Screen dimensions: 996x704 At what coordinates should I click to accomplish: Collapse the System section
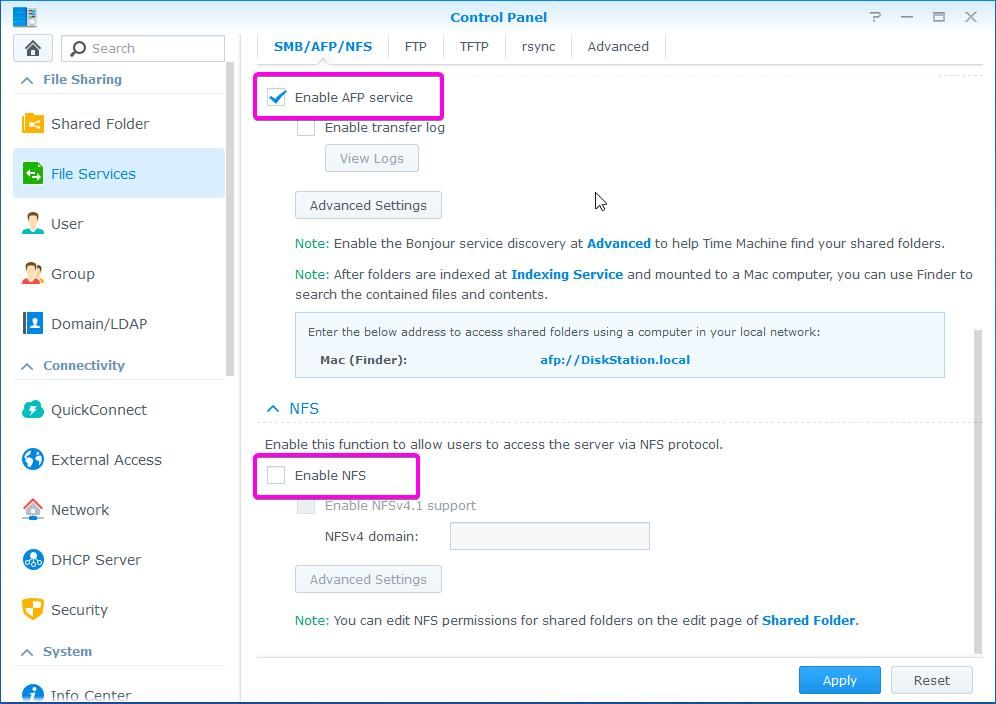click(x=27, y=652)
